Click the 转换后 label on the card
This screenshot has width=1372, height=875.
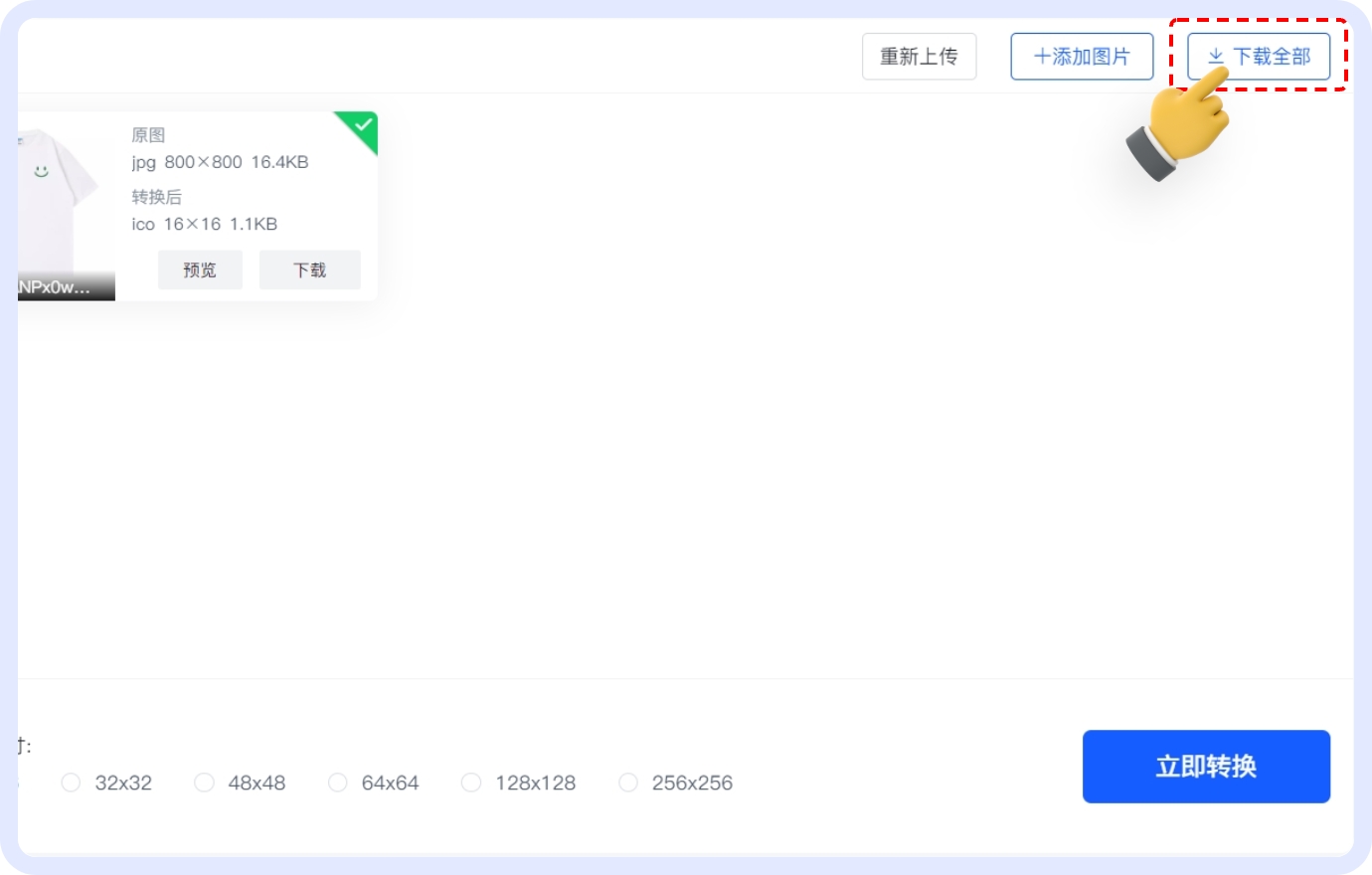coord(156,197)
